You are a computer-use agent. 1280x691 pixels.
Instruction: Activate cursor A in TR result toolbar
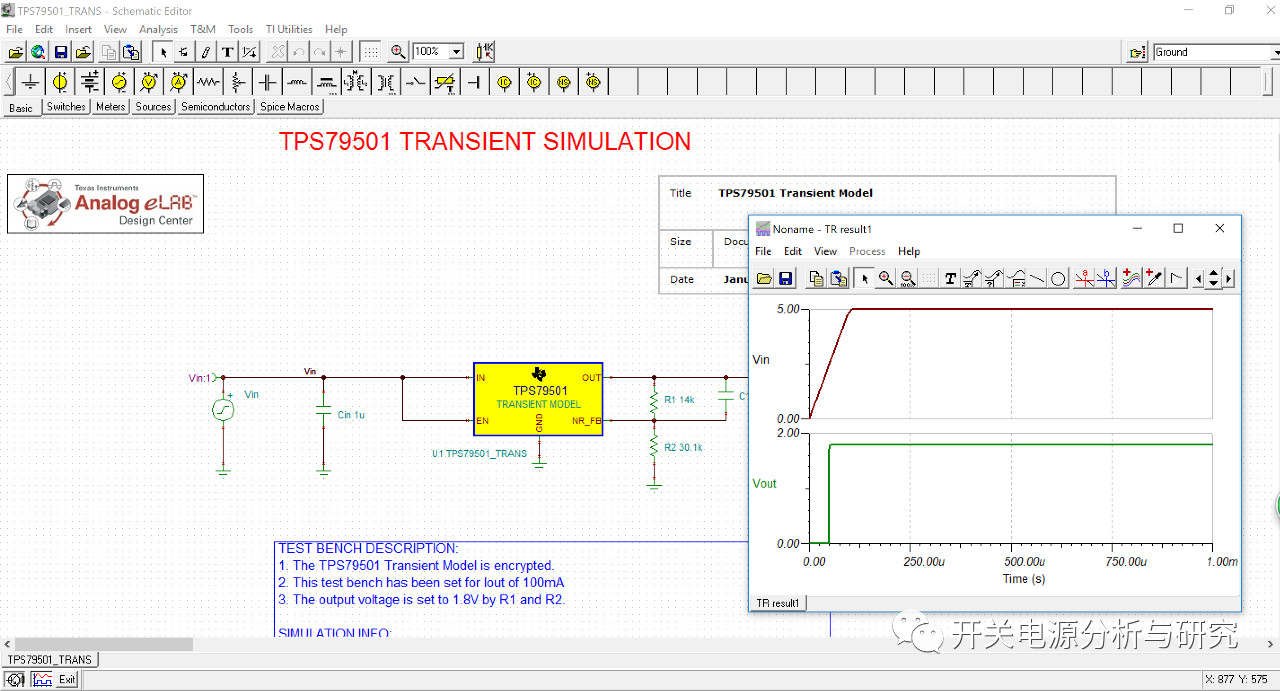click(x=1084, y=279)
